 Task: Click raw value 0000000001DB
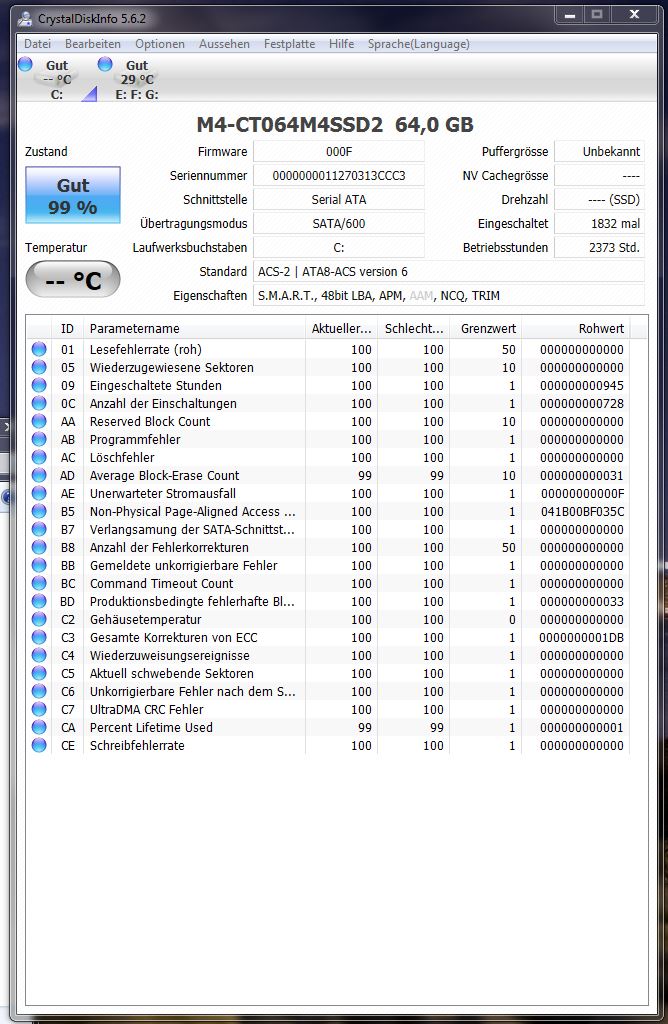point(582,637)
